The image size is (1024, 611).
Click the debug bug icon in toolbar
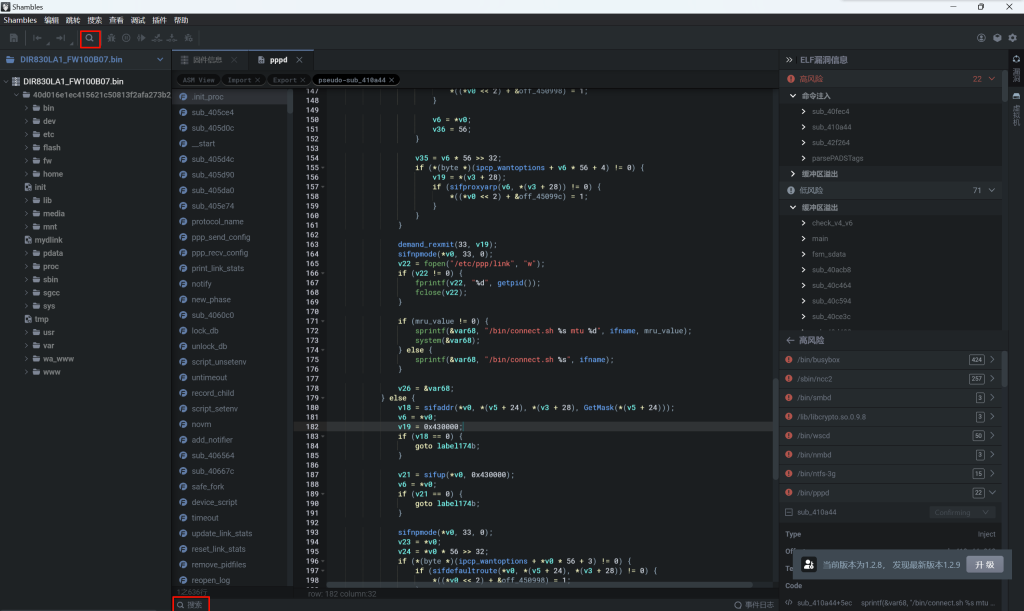111,38
